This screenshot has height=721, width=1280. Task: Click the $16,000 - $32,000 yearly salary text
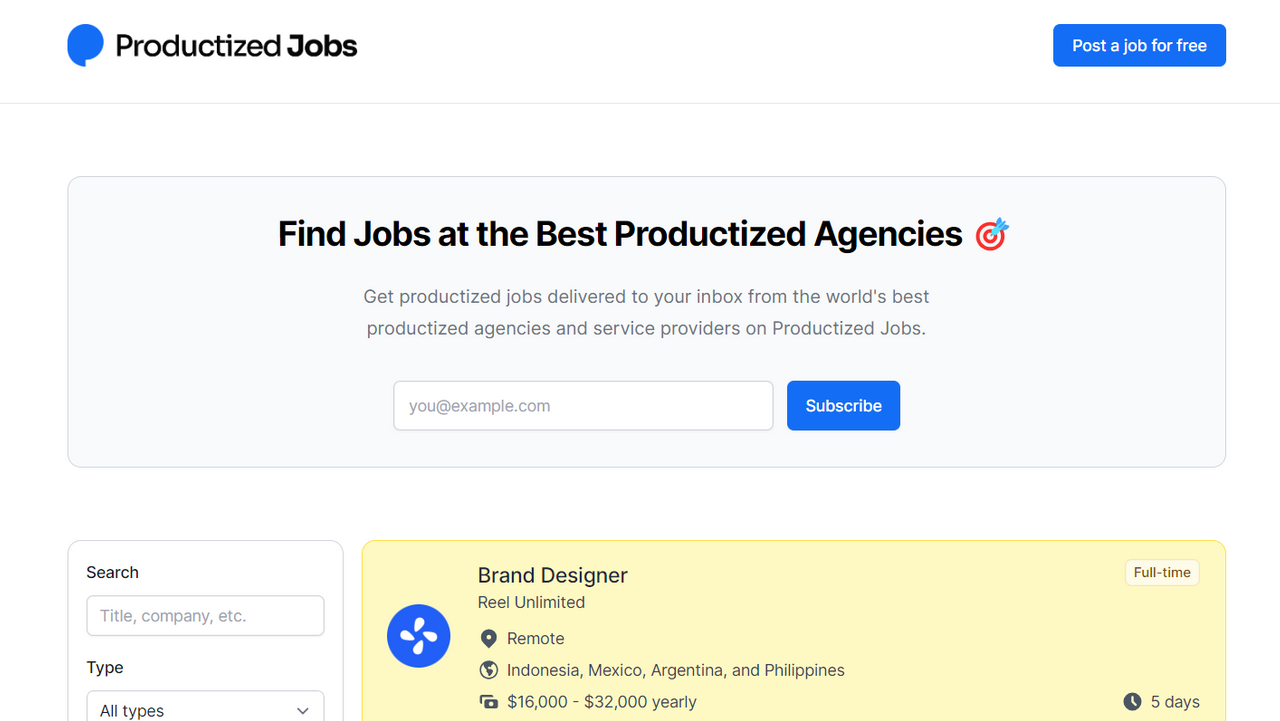[602, 702]
